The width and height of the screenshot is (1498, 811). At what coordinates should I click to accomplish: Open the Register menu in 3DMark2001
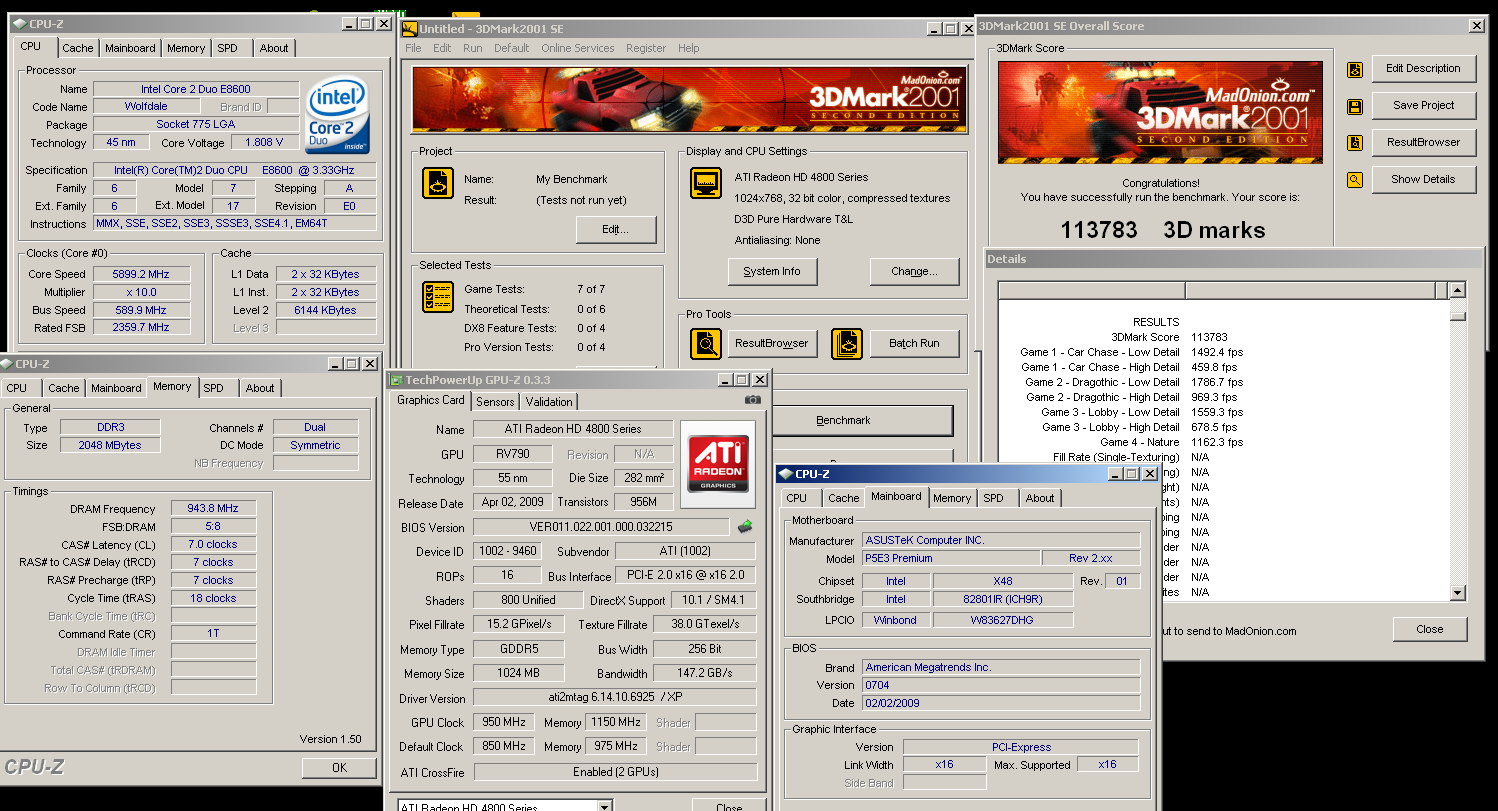point(646,48)
